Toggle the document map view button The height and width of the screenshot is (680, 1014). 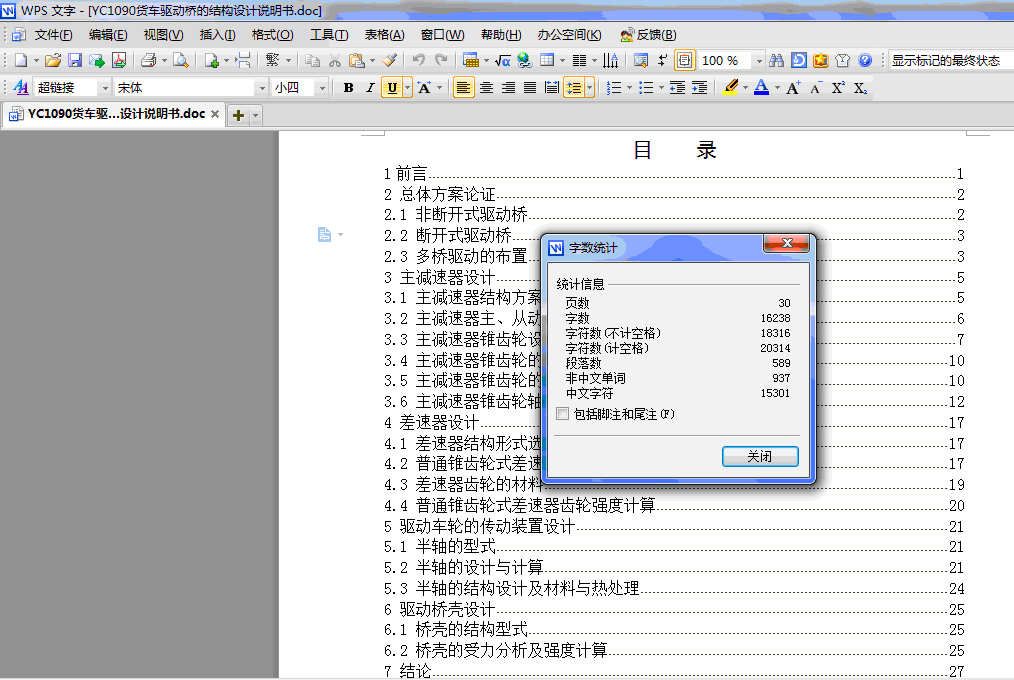[x=684, y=61]
